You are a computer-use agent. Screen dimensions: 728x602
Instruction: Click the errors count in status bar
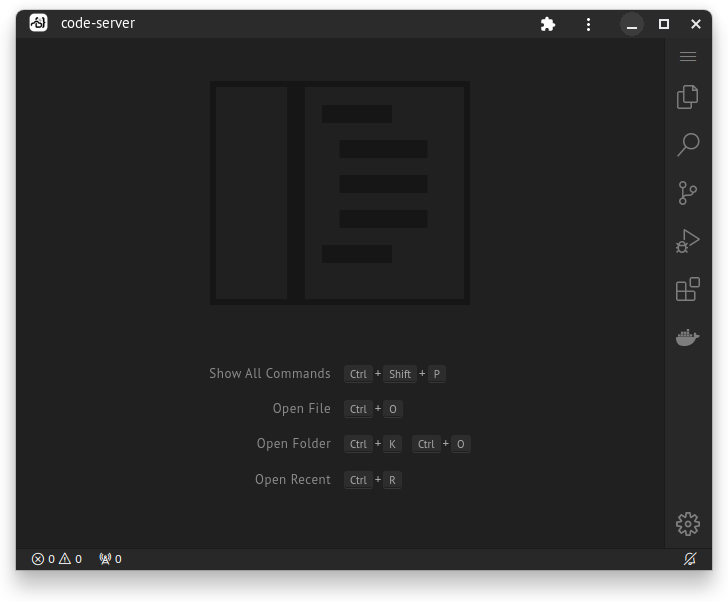pos(43,559)
